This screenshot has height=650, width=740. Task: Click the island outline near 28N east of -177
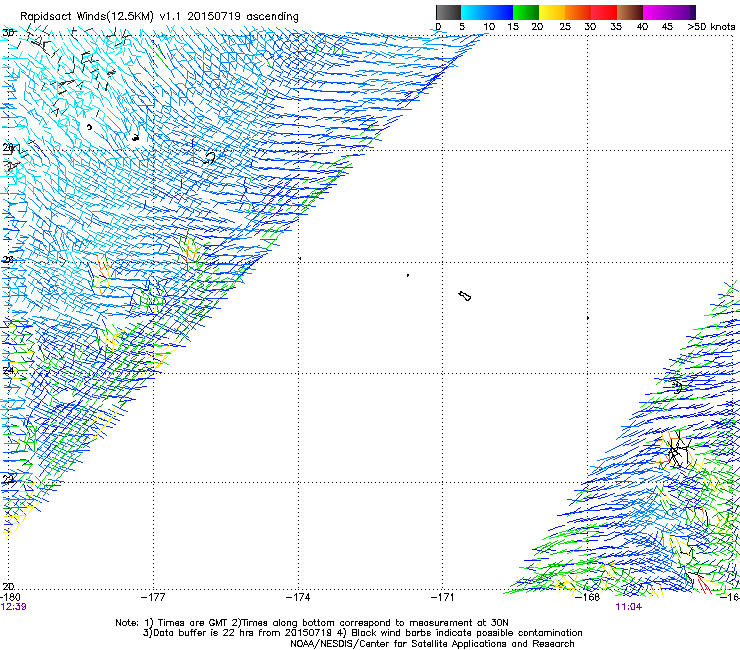coord(209,157)
